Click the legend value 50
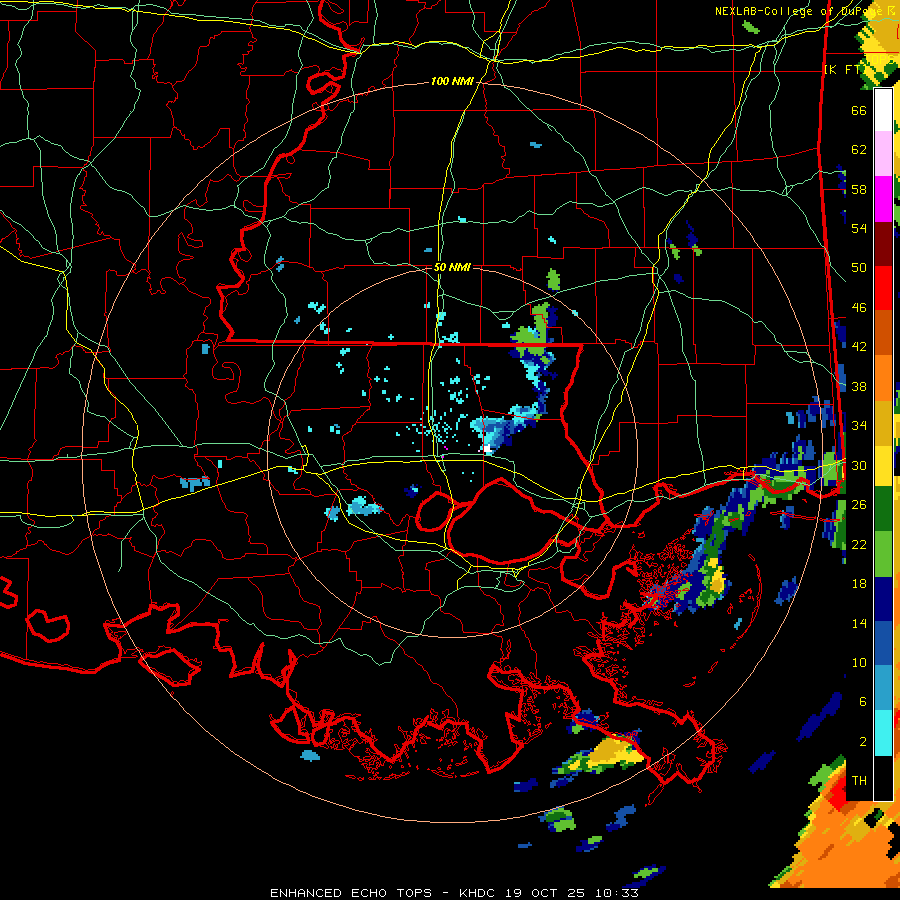Image resolution: width=900 pixels, height=900 pixels. tap(859, 267)
